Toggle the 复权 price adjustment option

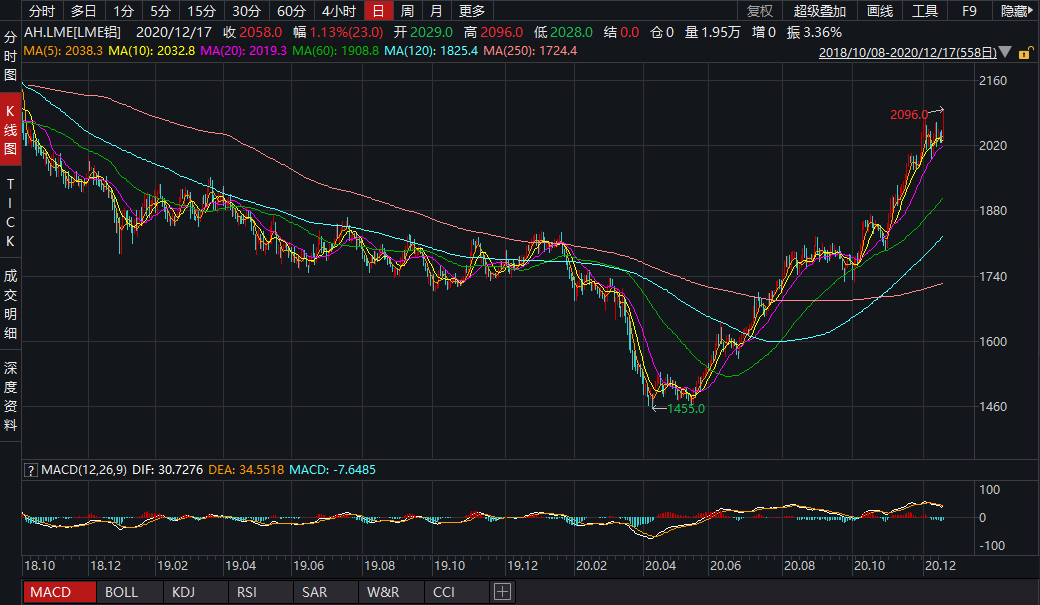[x=760, y=11]
